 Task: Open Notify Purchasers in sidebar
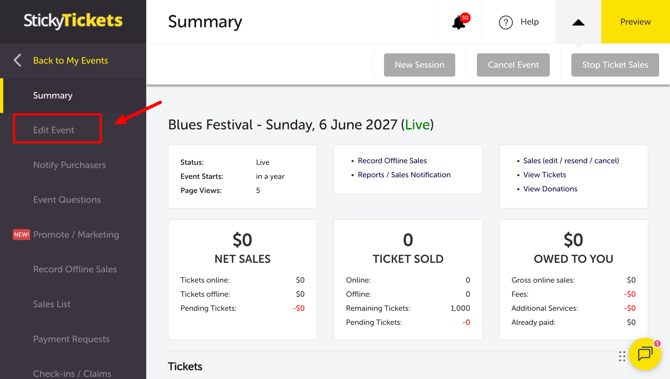70,165
